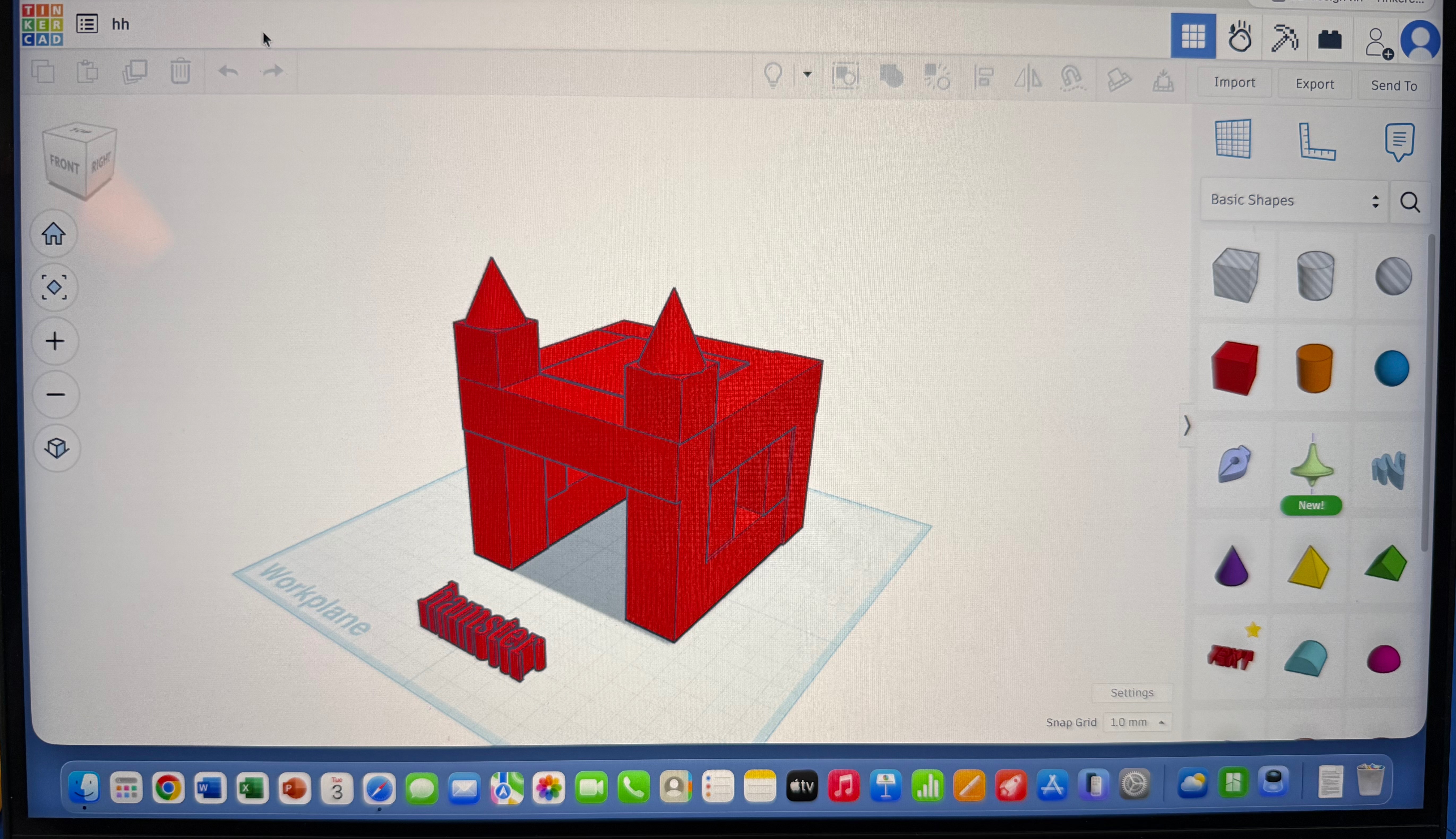The height and width of the screenshot is (839, 1456).
Task: Collapse the shapes panel chevron
Action: [1187, 426]
